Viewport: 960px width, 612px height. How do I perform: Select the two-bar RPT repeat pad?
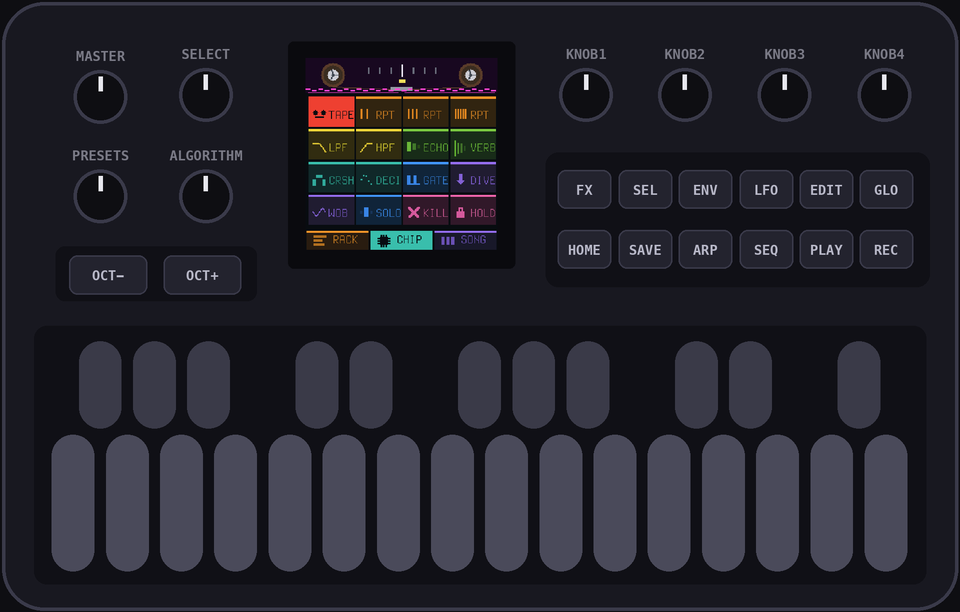(378, 112)
